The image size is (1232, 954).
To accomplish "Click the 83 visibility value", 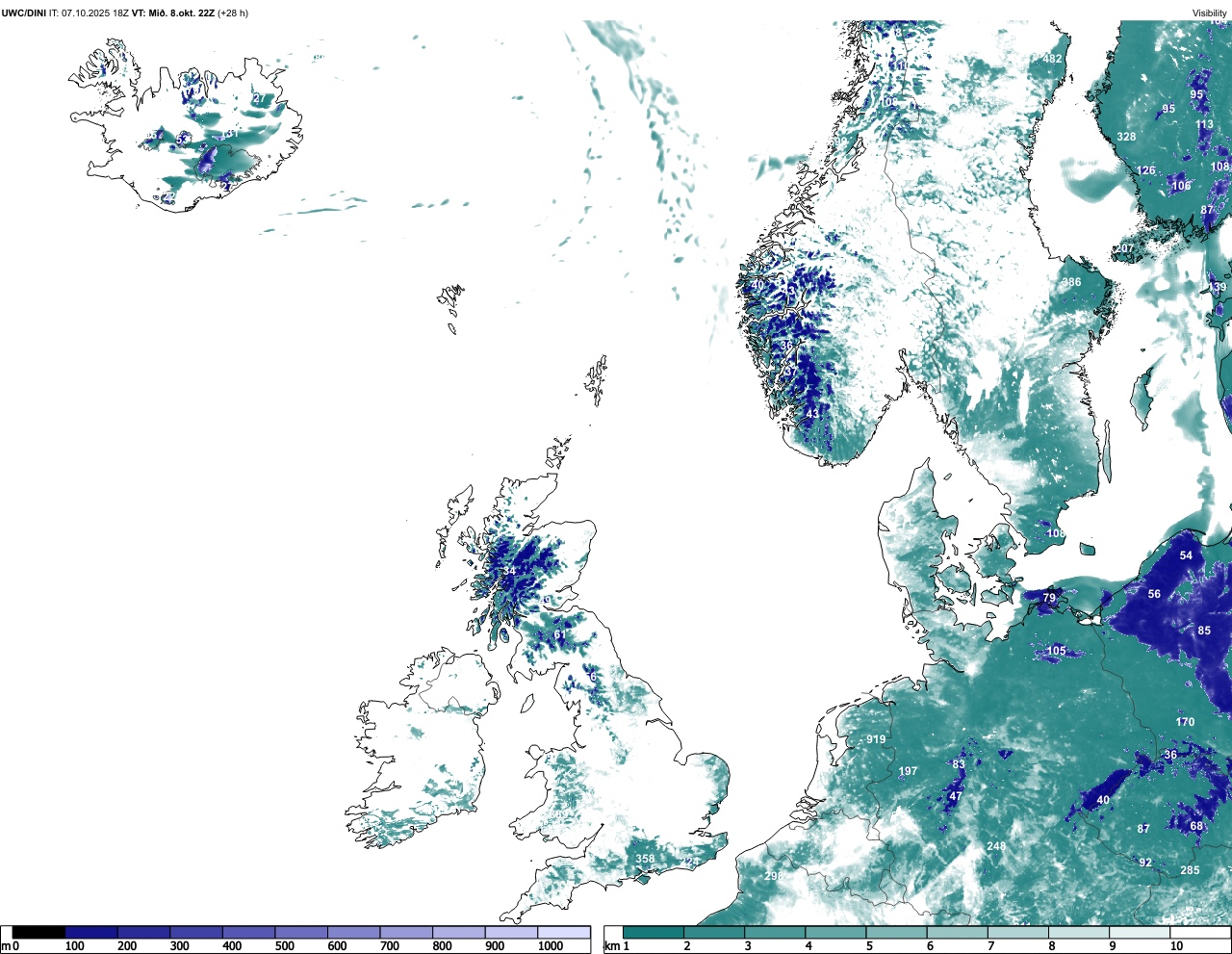I will [959, 764].
